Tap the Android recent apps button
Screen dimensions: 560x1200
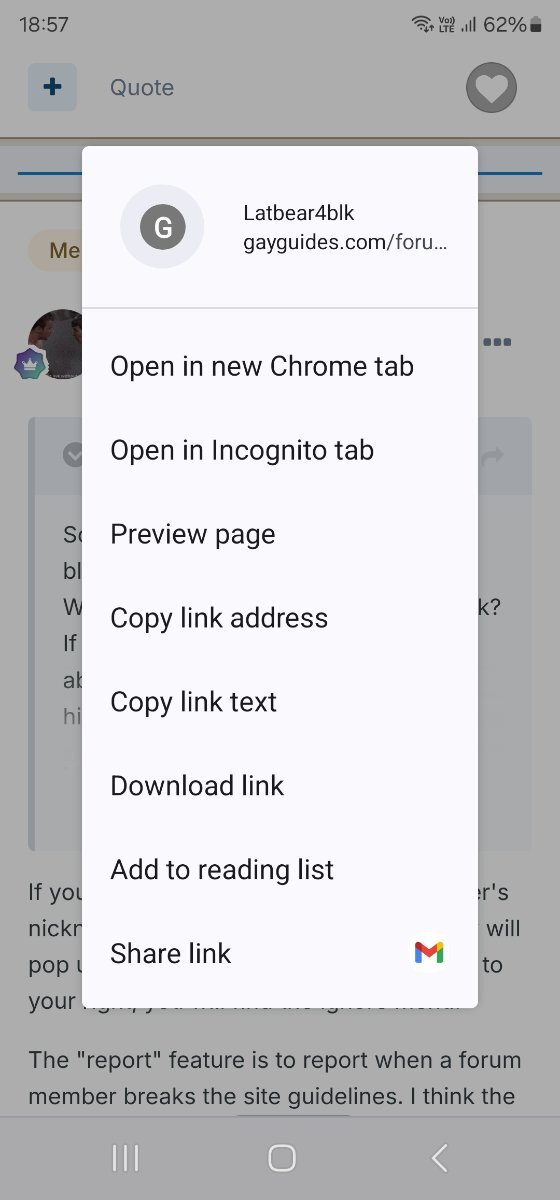[x=125, y=1158]
